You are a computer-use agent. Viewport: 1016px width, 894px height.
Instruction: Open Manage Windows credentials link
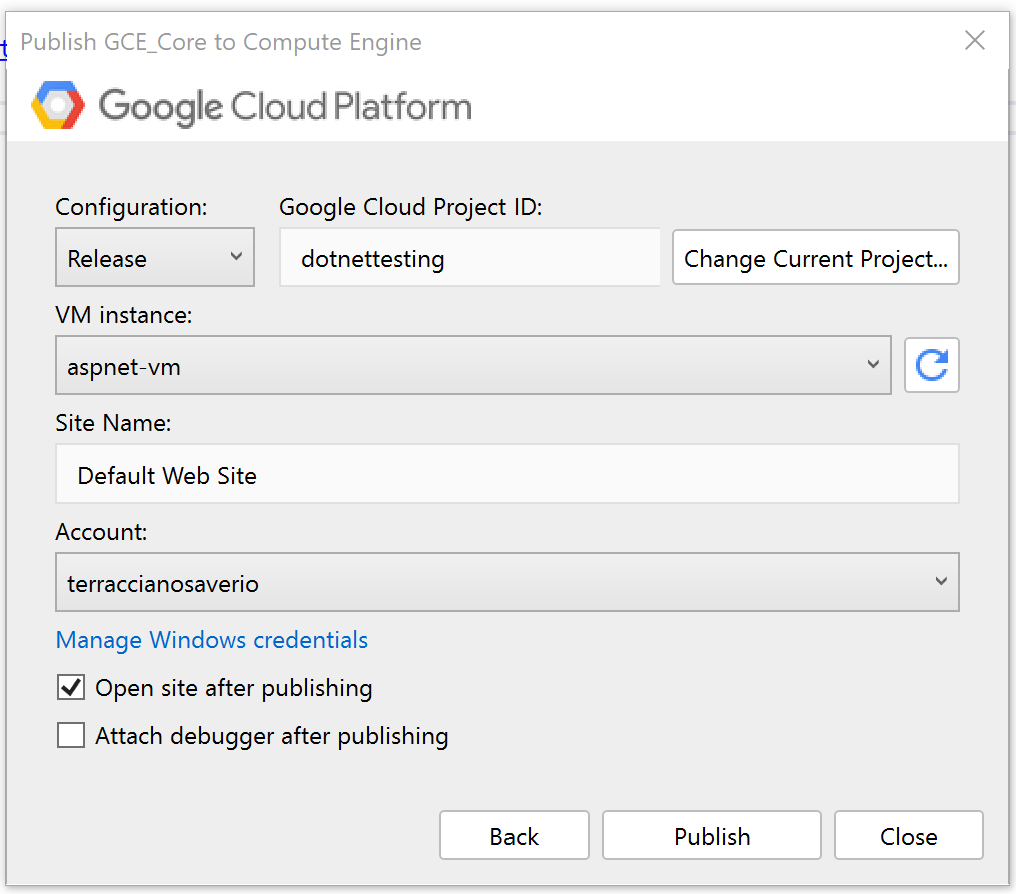pyautogui.click(x=212, y=640)
